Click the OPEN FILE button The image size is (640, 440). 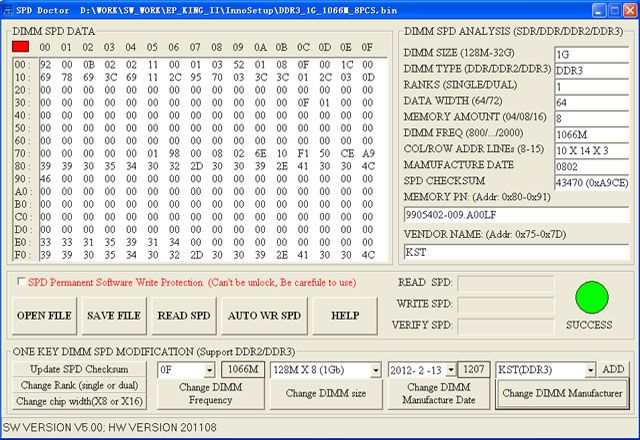[x=44, y=316]
